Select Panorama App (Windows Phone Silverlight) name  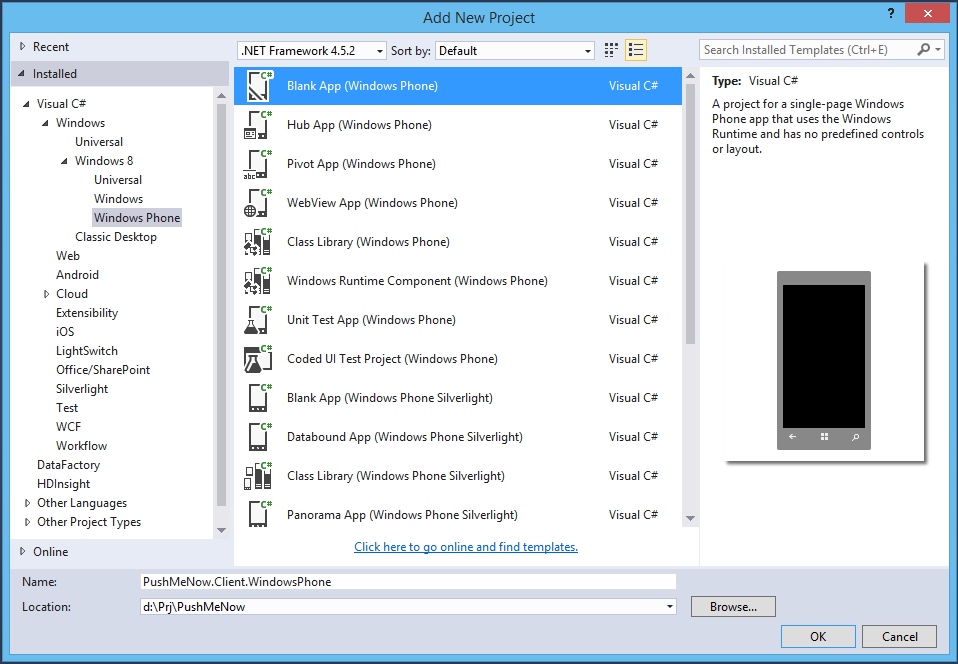tap(402, 515)
